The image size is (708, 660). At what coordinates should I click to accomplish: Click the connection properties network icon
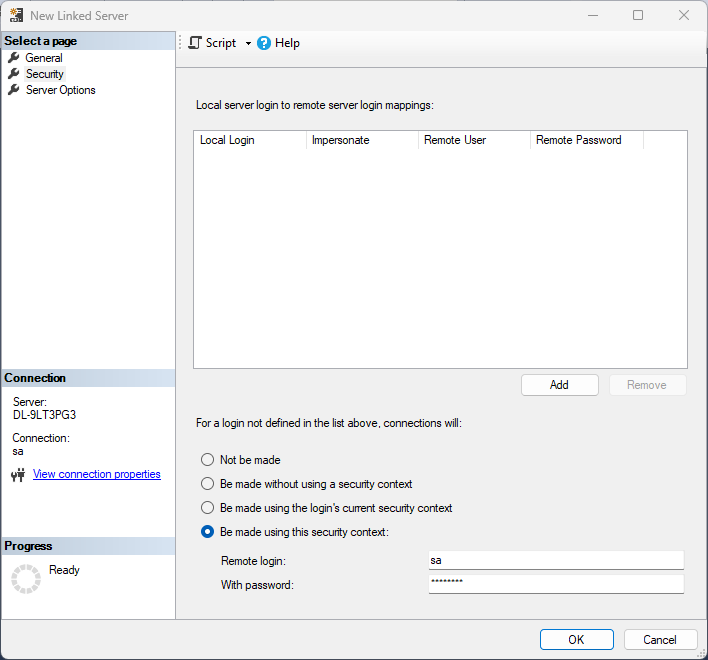coord(17,475)
